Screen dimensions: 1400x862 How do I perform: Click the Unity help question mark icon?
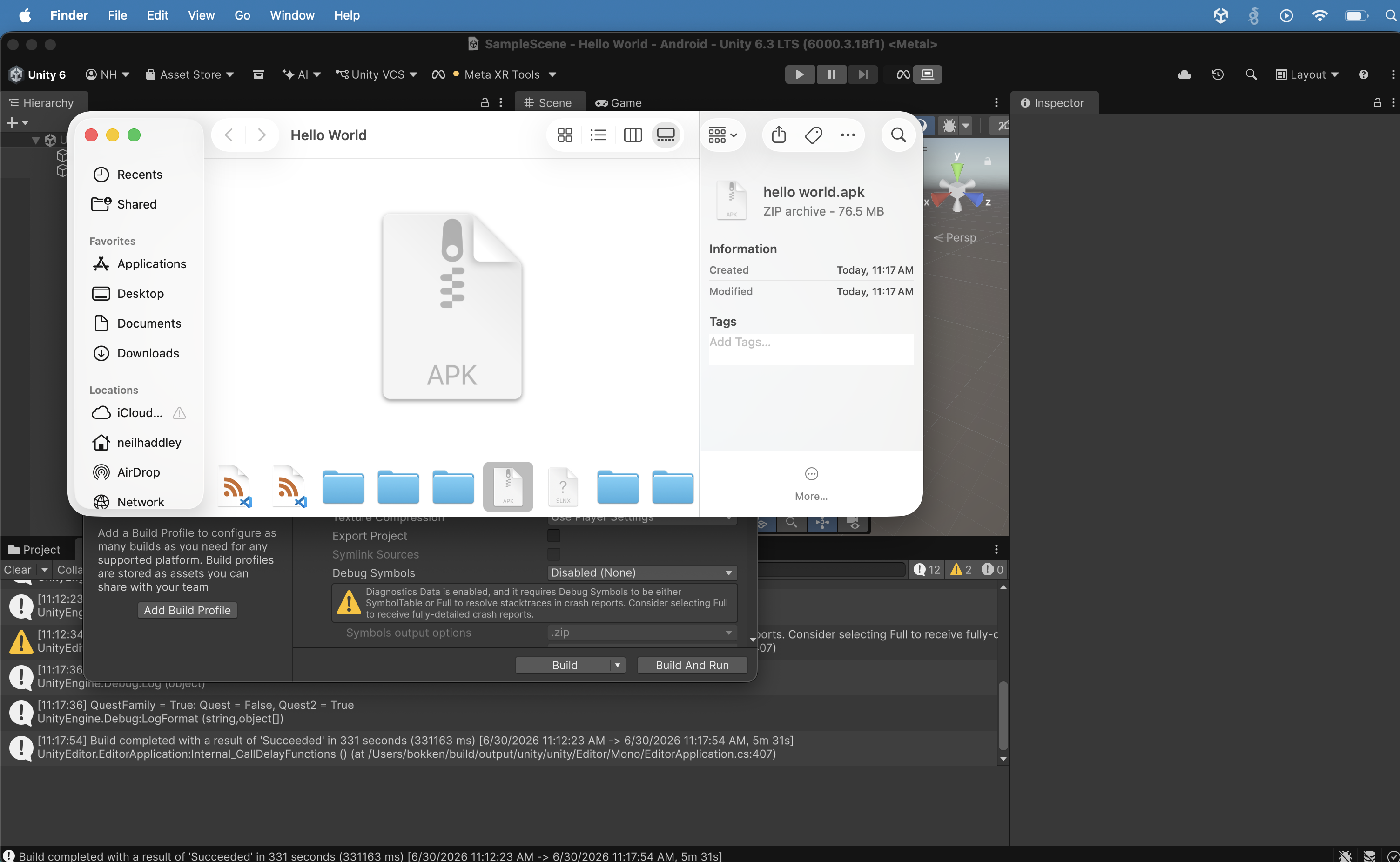(1364, 74)
